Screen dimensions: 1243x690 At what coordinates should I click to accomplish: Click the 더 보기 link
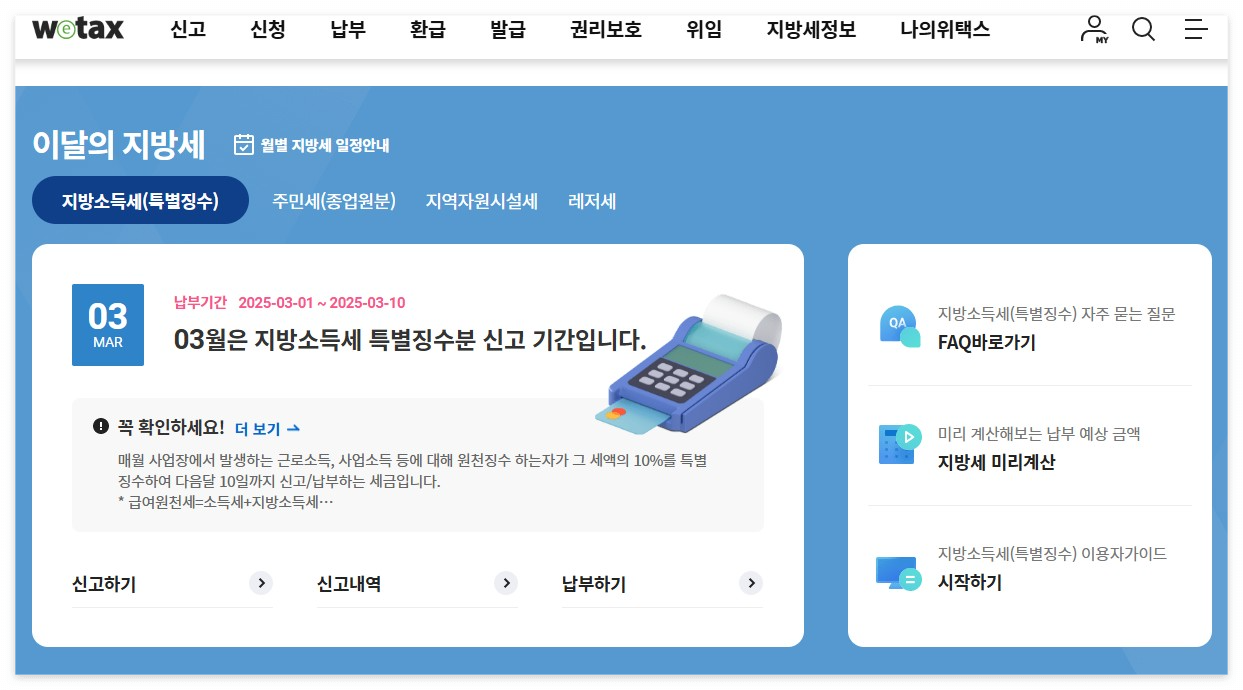click(267, 428)
